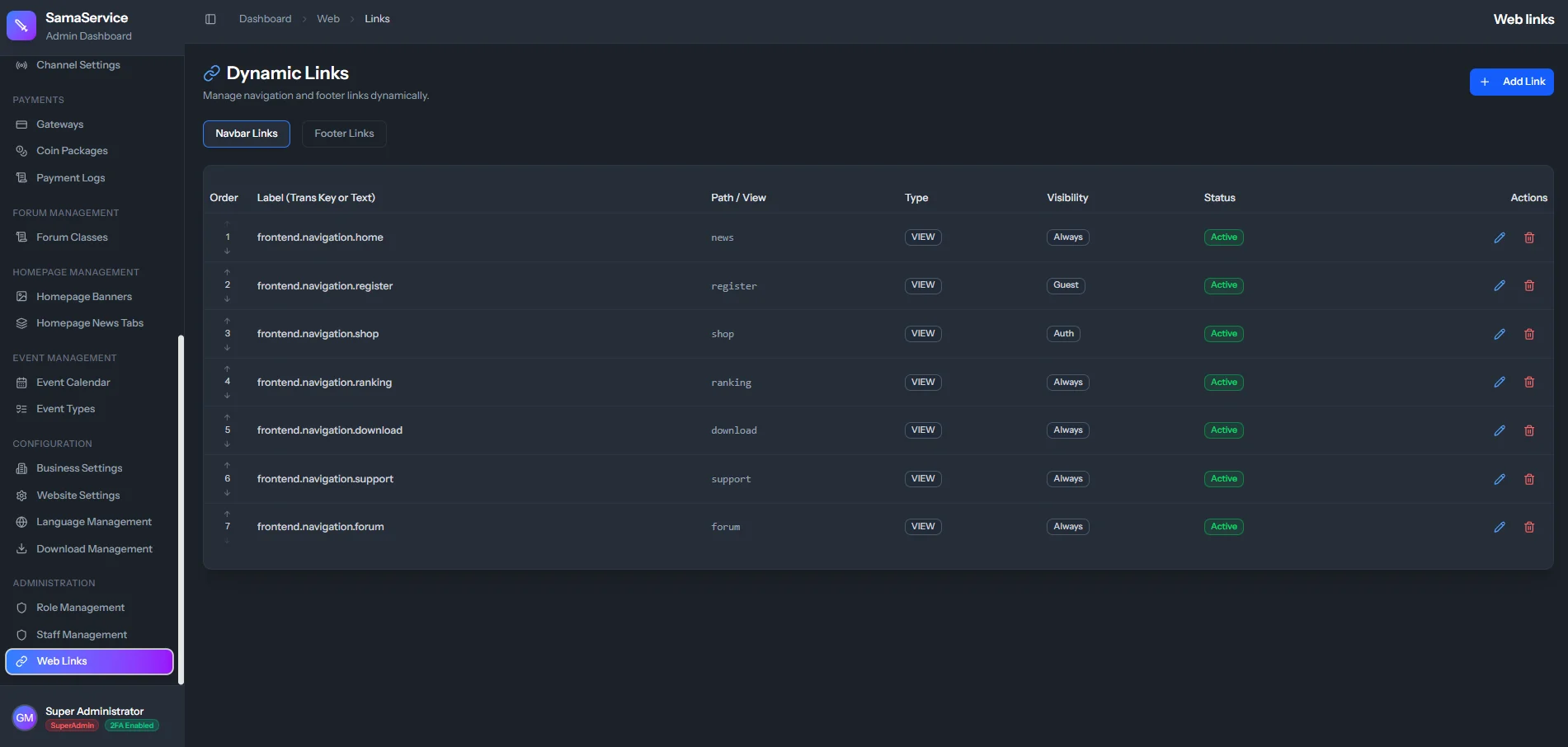Click the Order column header
Viewport: 1568px width, 747px height.
coord(224,198)
